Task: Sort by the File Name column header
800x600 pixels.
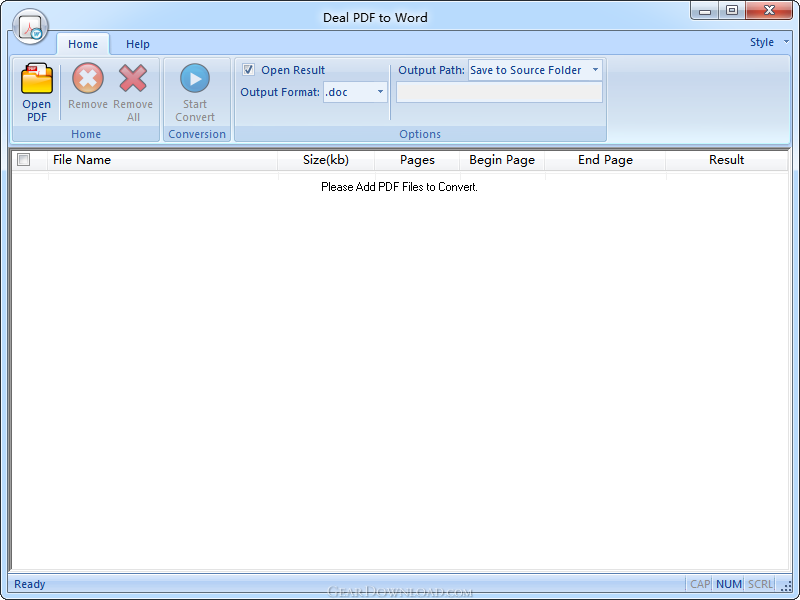Action: click(x=163, y=160)
